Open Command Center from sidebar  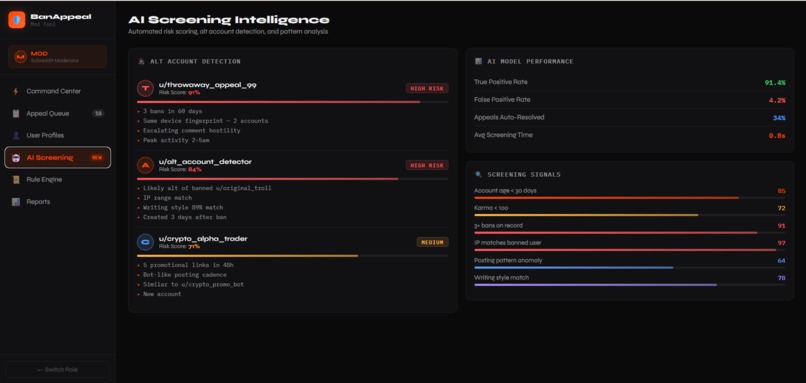(x=58, y=92)
